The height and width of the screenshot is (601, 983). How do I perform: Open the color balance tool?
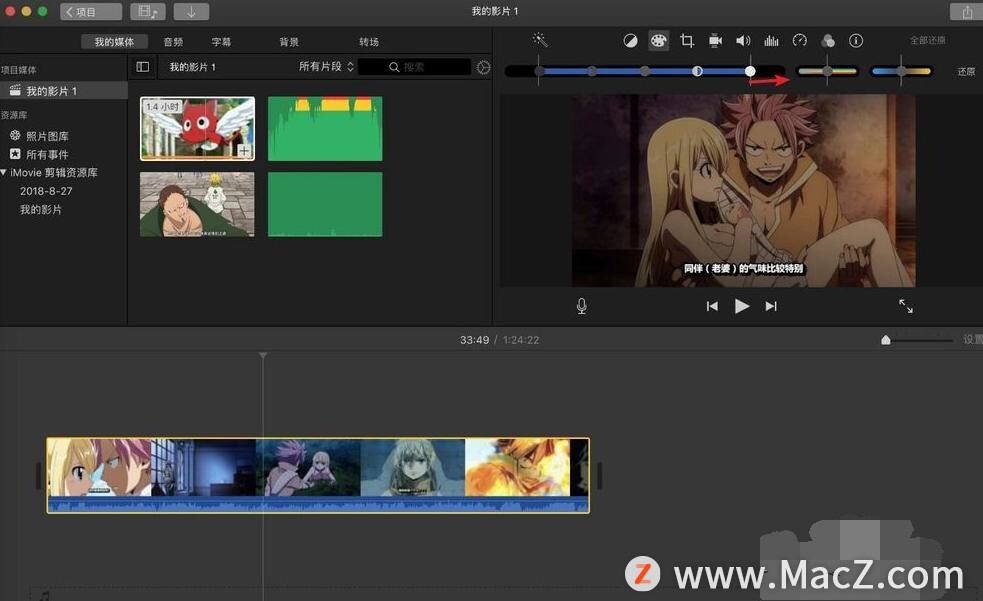(630, 41)
